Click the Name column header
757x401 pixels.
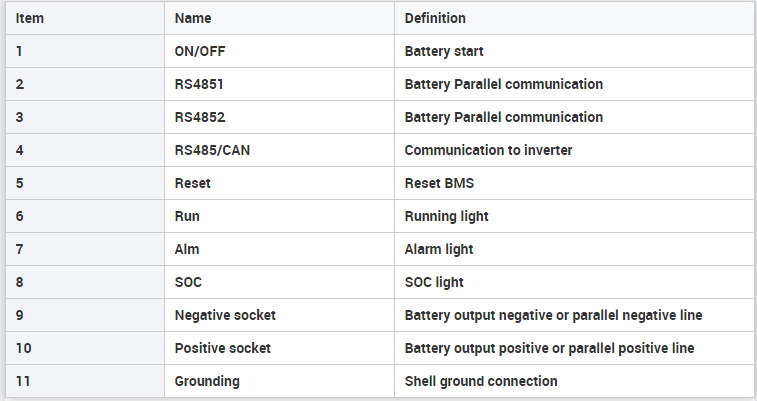tap(279, 18)
